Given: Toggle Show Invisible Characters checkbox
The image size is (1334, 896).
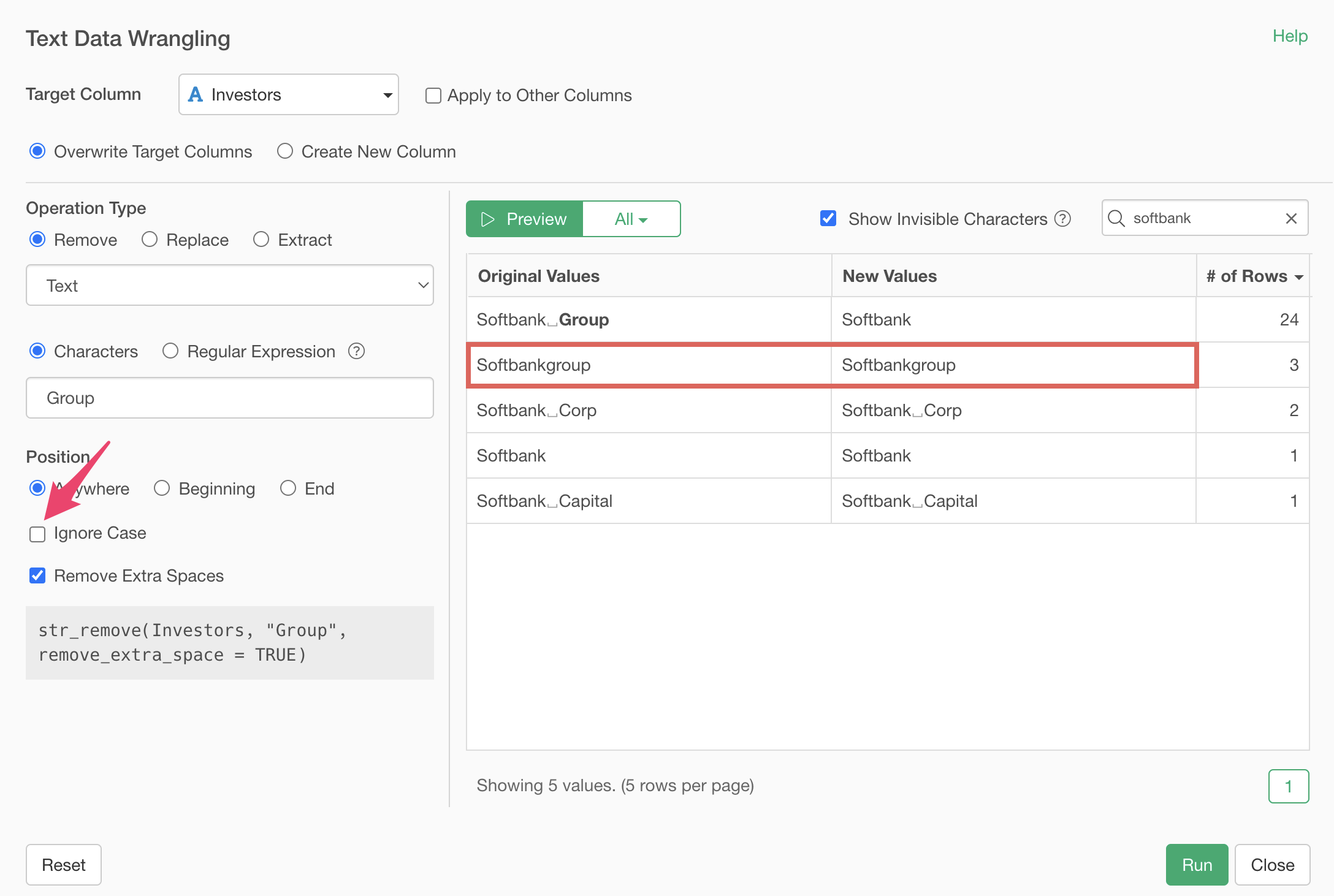Looking at the screenshot, I should (x=828, y=218).
